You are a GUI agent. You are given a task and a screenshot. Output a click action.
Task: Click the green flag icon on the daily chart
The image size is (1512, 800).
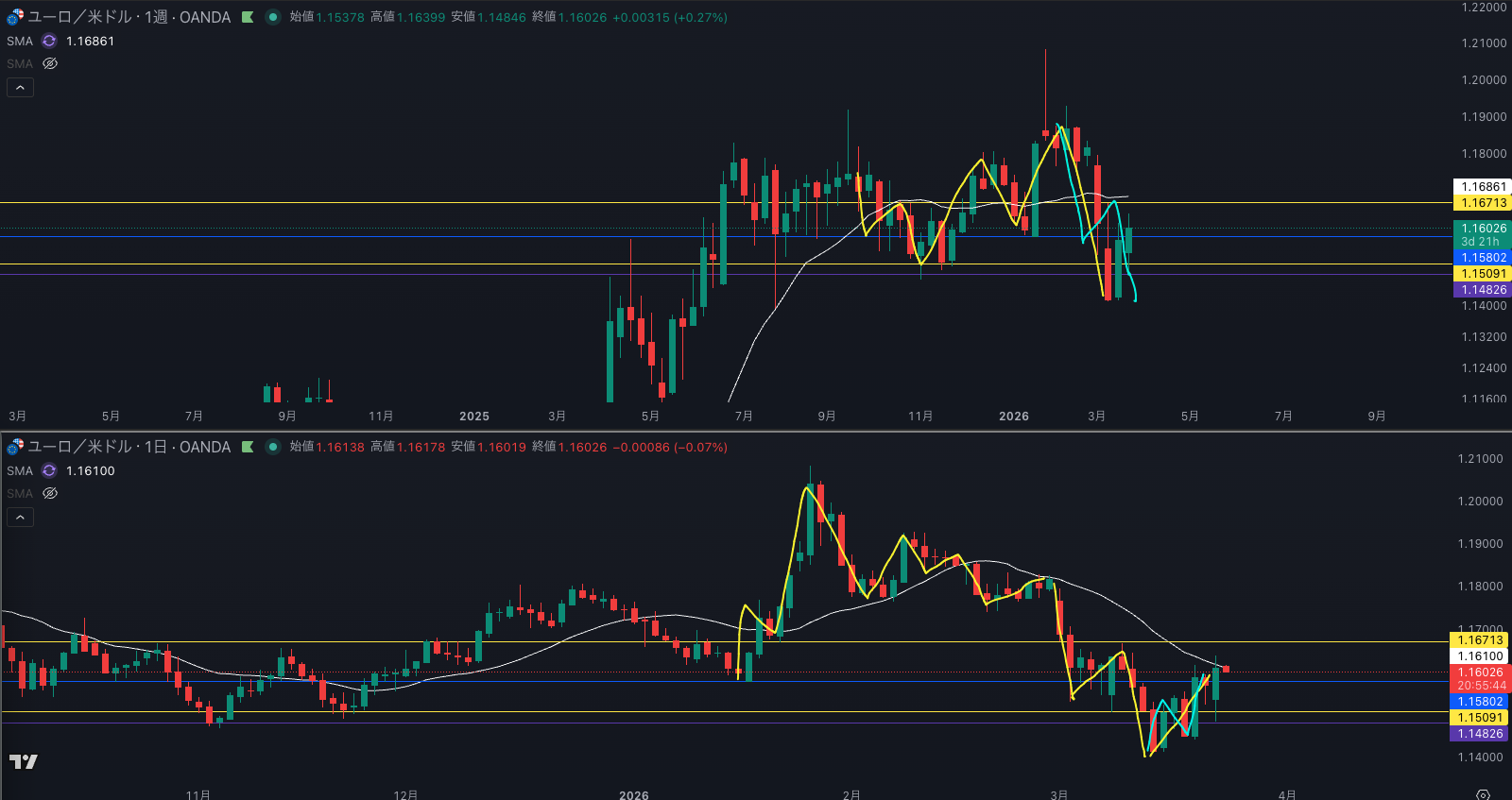[248, 447]
